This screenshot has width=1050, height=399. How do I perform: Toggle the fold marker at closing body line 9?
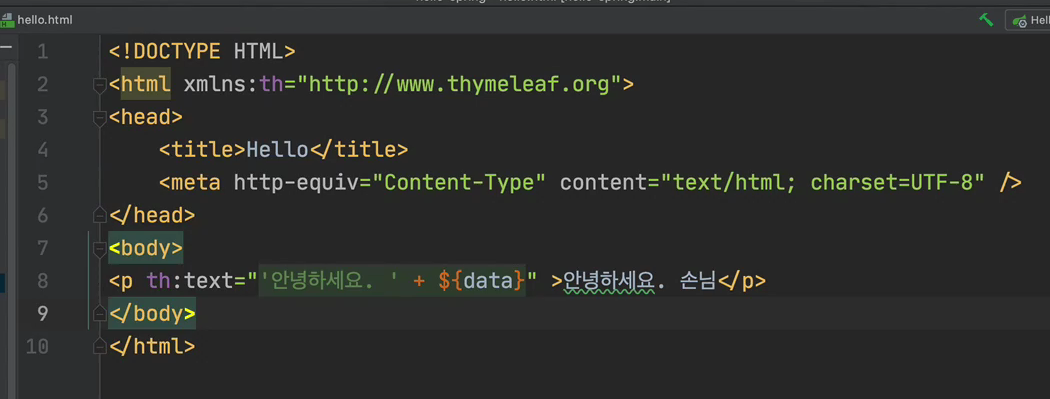[100, 313]
